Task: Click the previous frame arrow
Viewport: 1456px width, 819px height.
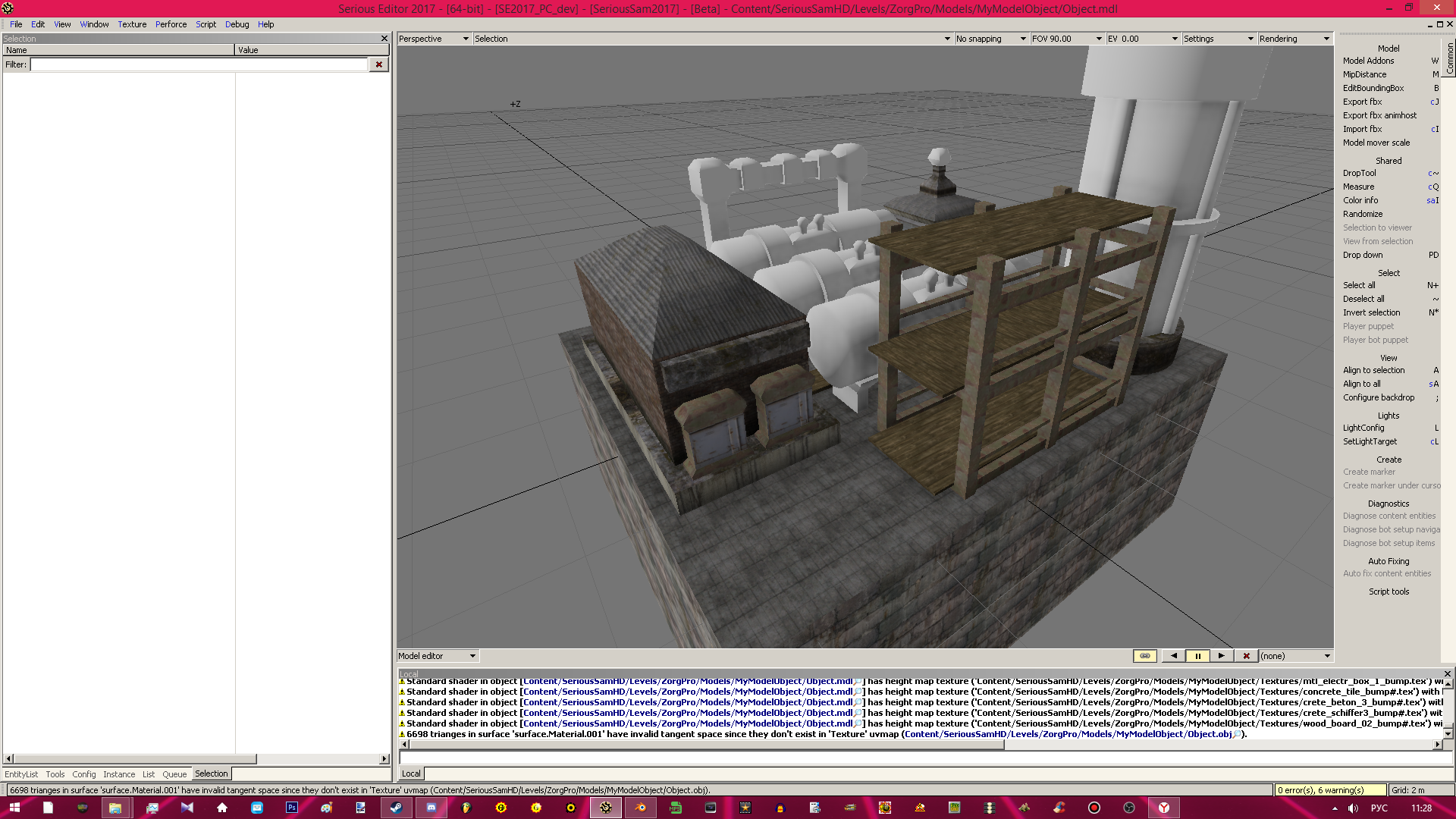Action: tap(1173, 656)
